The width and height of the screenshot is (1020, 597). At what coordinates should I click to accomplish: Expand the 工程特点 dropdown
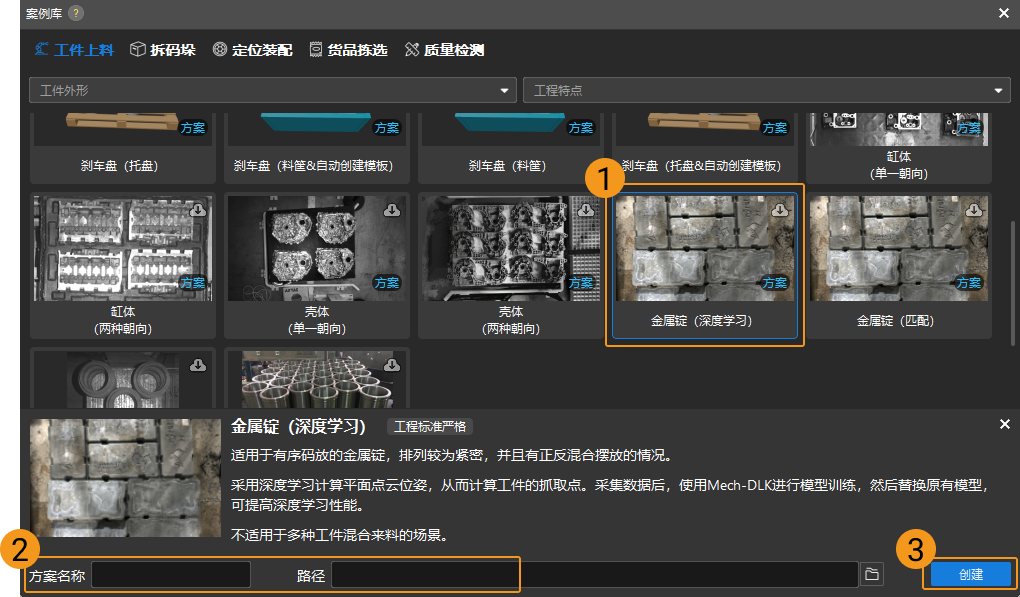coord(766,90)
